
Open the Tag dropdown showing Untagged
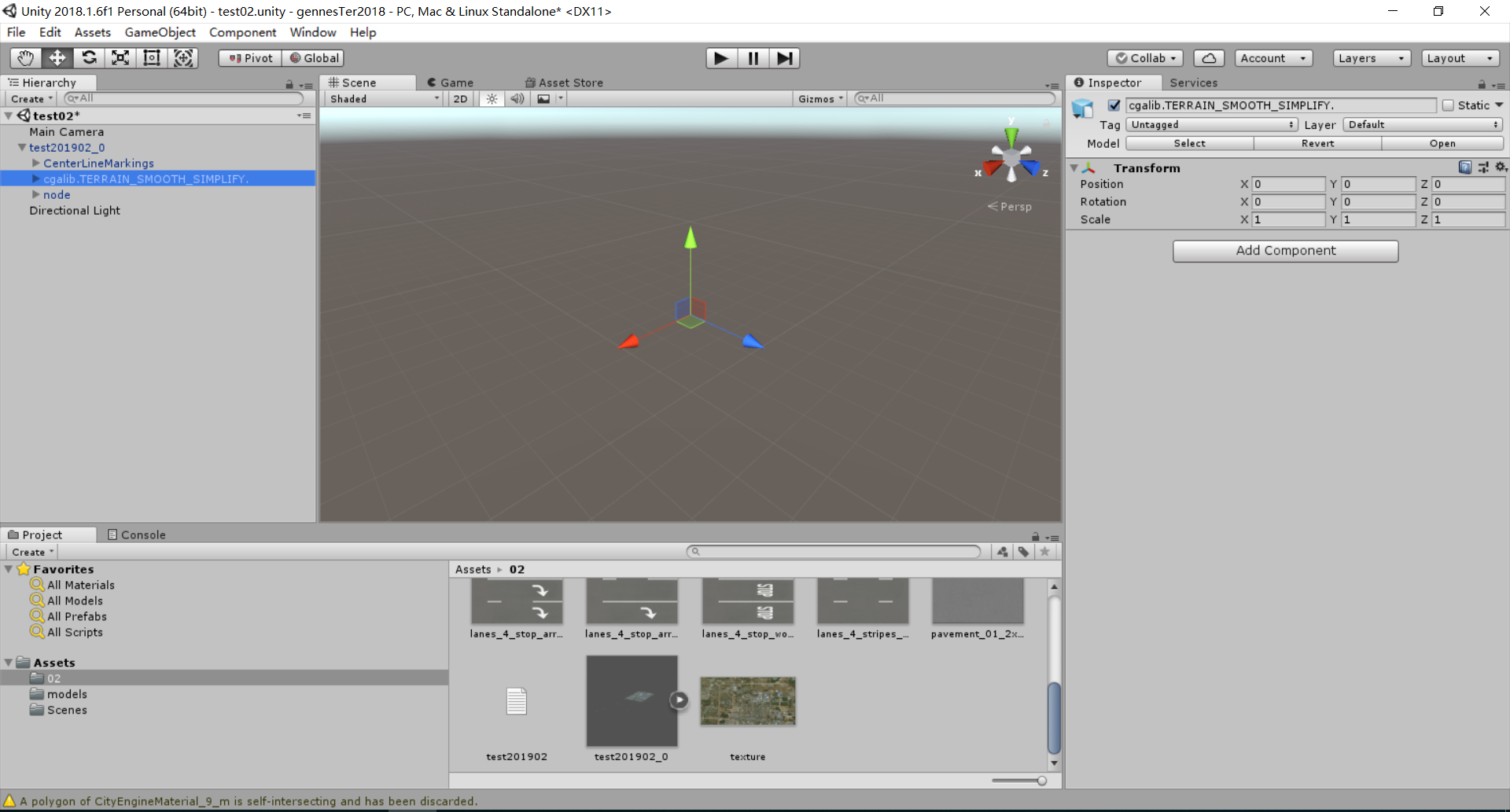[x=1211, y=124]
